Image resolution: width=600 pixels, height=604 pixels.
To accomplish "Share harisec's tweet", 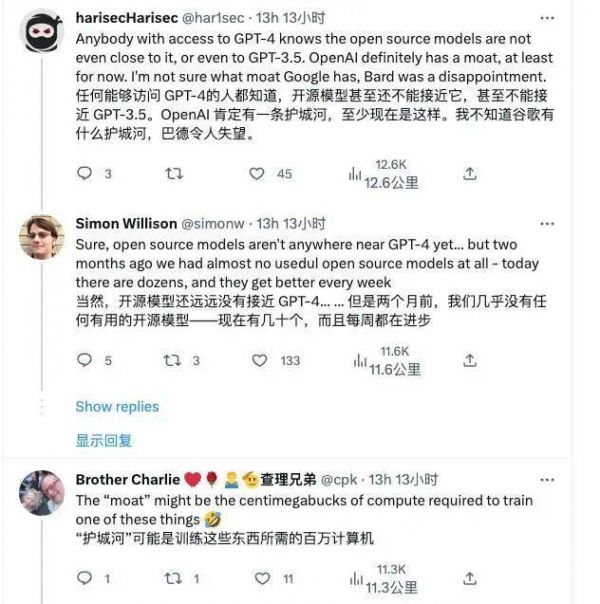I will [x=469, y=174].
